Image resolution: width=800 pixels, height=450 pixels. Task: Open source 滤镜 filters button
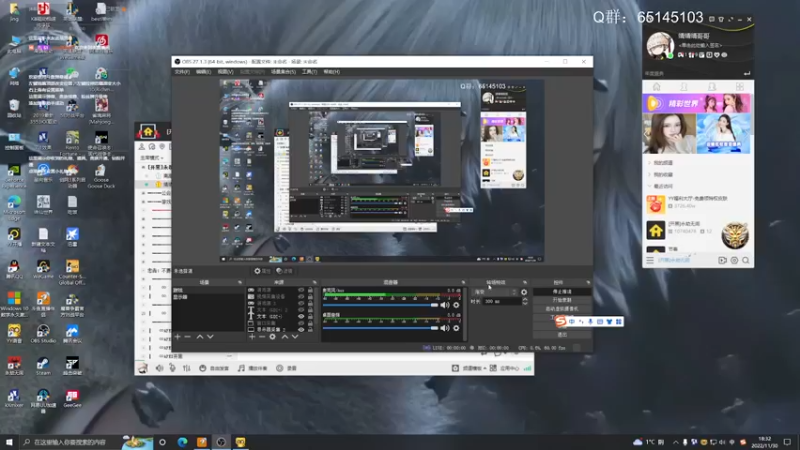[x=284, y=271]
